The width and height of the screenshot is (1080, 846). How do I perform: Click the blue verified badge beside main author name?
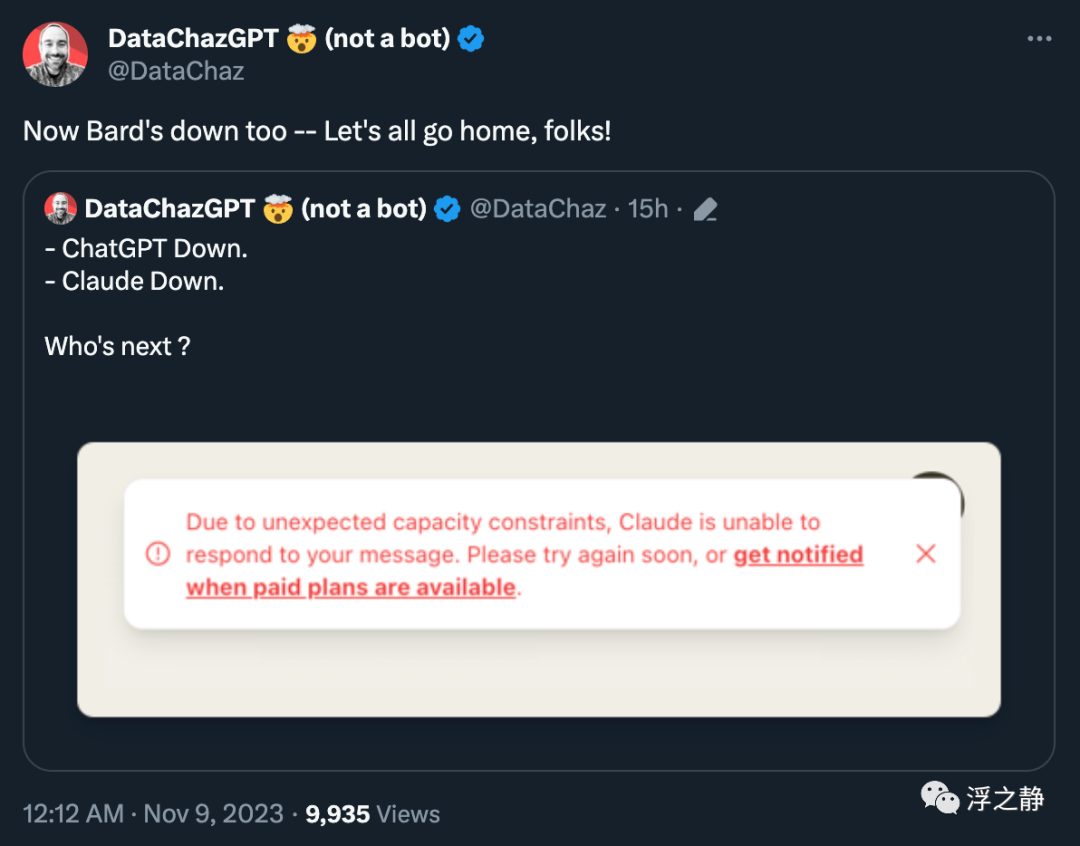click(471, 39)
